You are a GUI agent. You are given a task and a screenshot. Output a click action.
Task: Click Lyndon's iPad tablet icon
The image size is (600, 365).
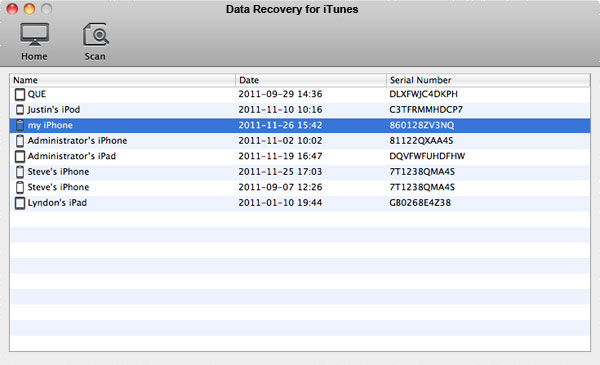pos(20,203)
